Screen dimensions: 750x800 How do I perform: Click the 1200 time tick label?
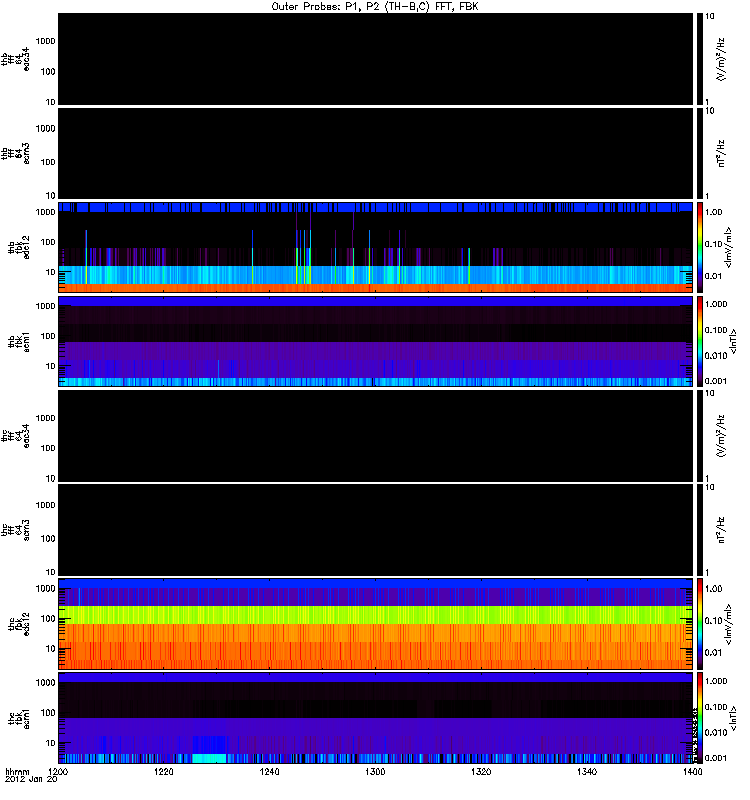point(58,771)
